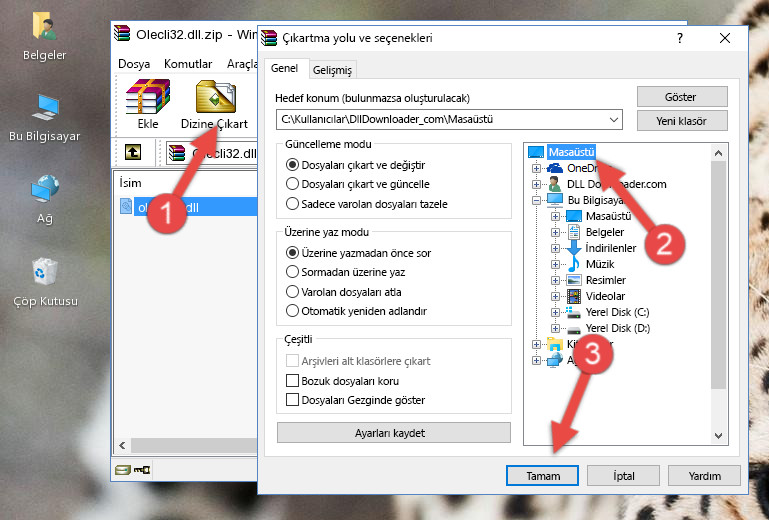Click the drive icon in WinRAR status bar

[123, 470]
